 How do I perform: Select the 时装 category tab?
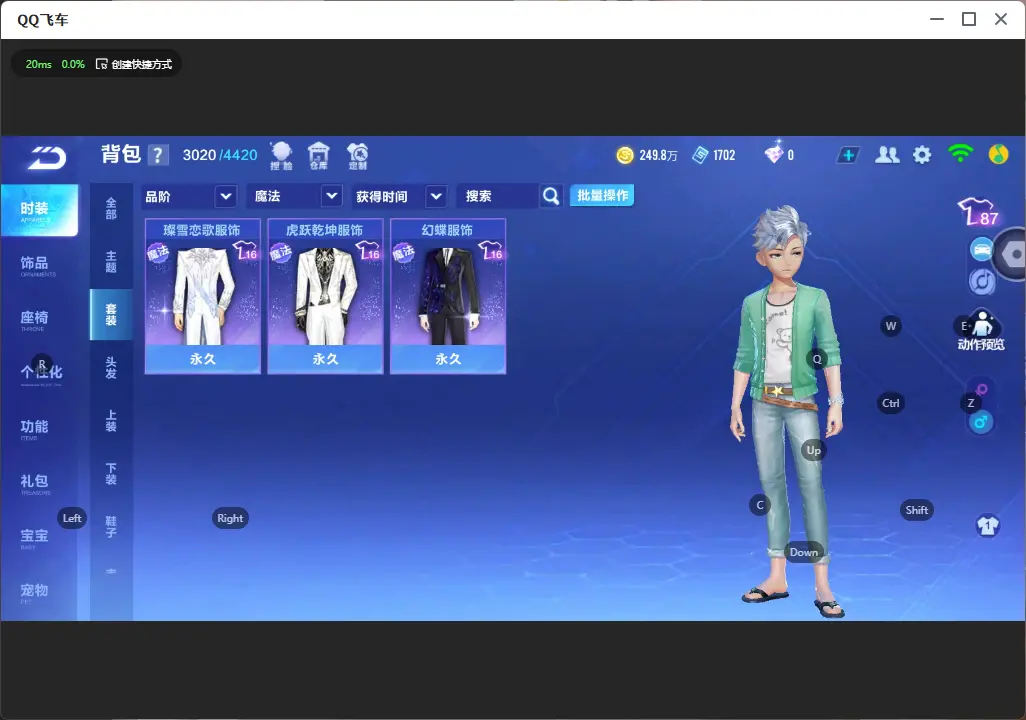(39, 210)
